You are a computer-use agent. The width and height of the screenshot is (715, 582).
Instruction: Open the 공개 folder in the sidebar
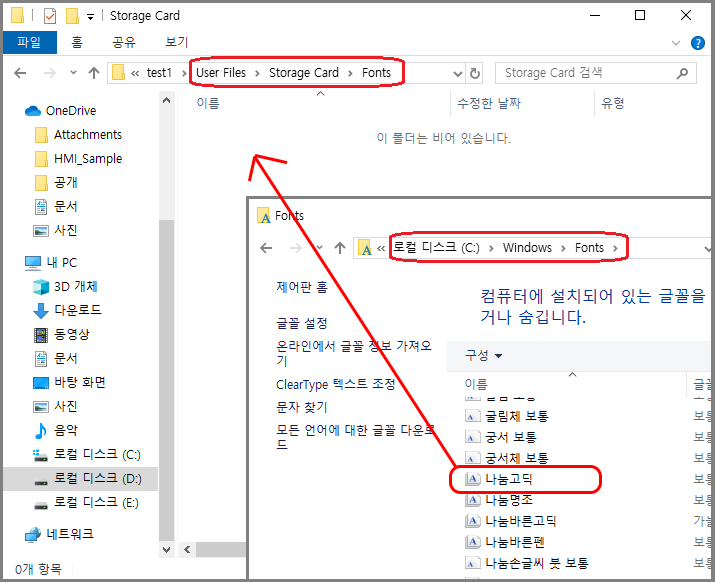click(56, 182)
